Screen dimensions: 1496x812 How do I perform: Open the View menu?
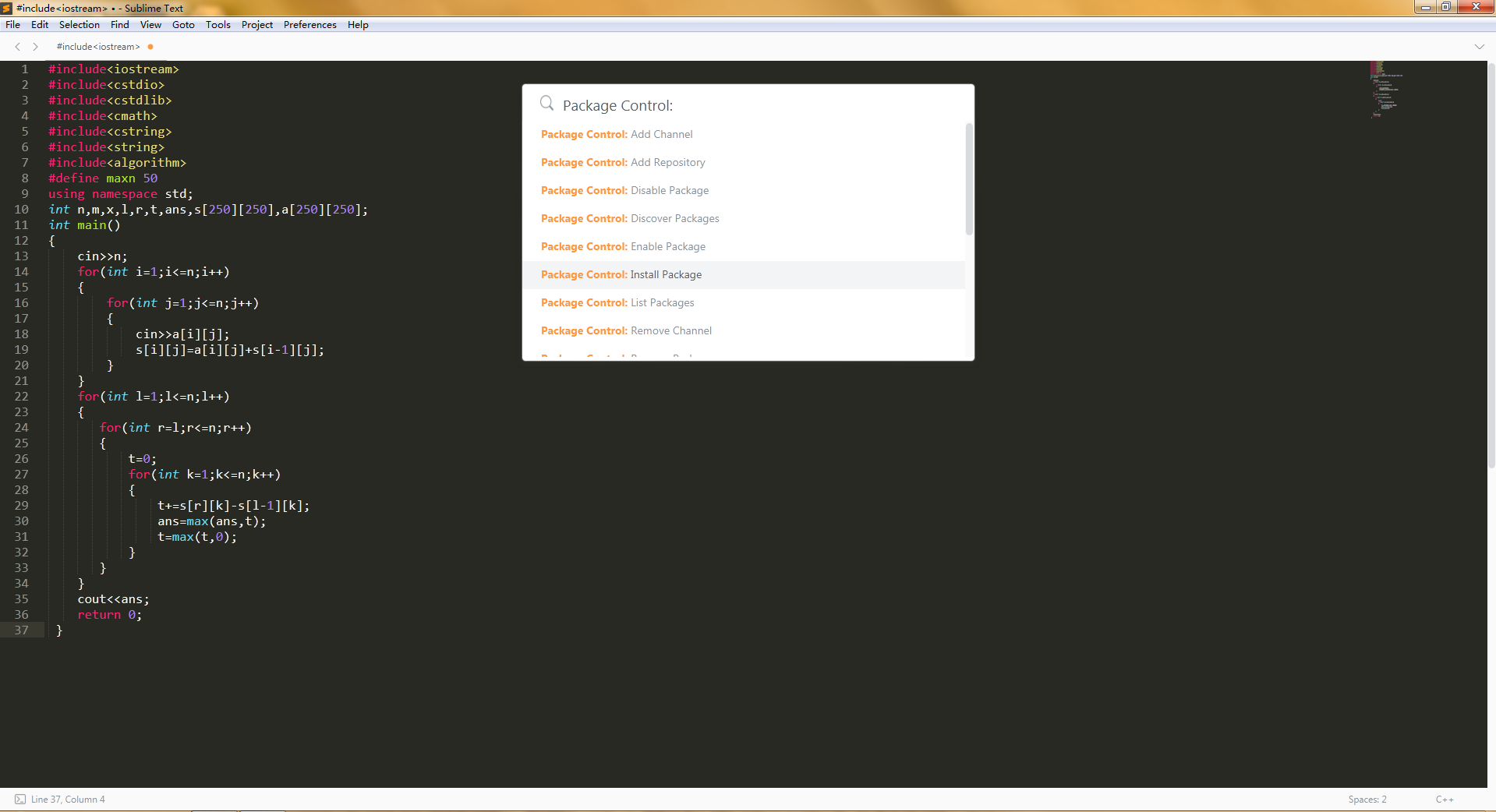click(x=150, y=25)
